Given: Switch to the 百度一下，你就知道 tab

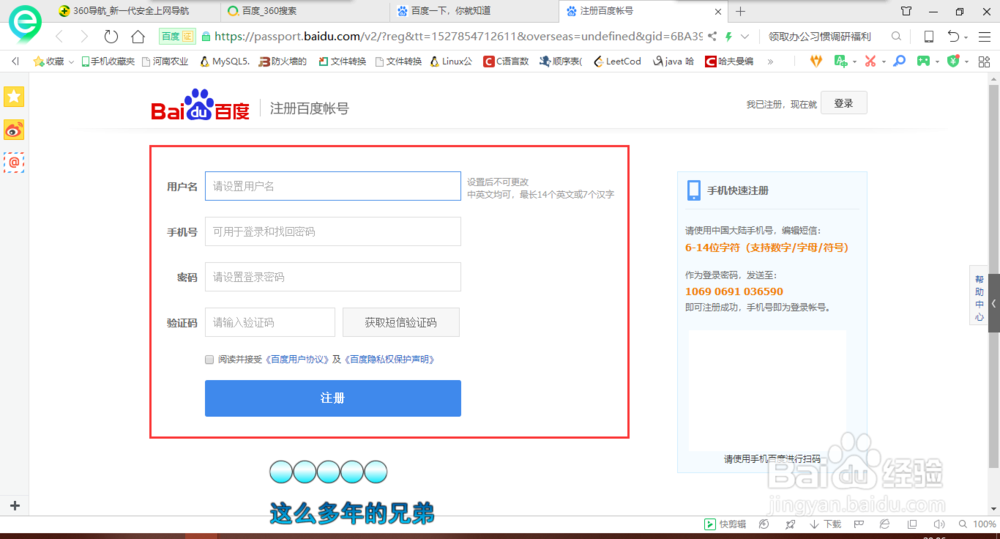Looking at the screenshot, I should [x=472, y=11].
